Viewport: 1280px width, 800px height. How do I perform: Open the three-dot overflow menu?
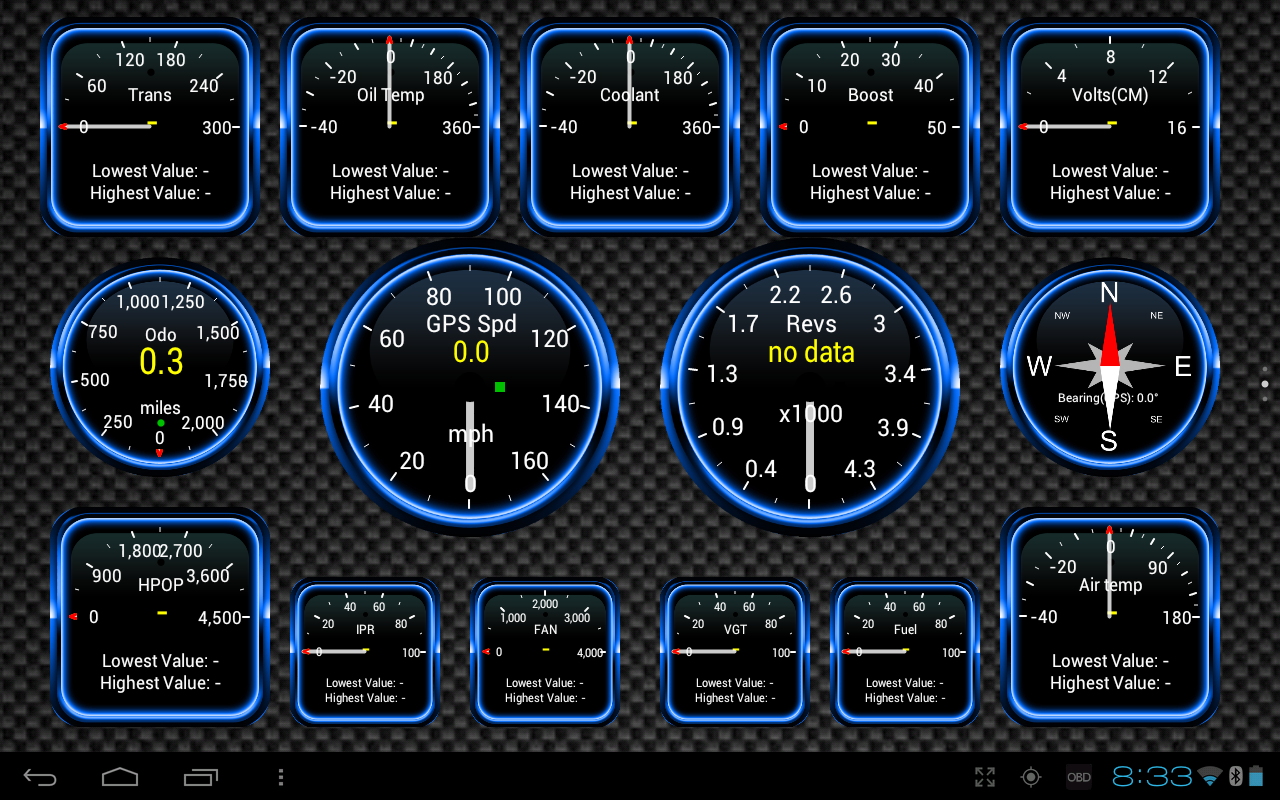tap(281, 777)
